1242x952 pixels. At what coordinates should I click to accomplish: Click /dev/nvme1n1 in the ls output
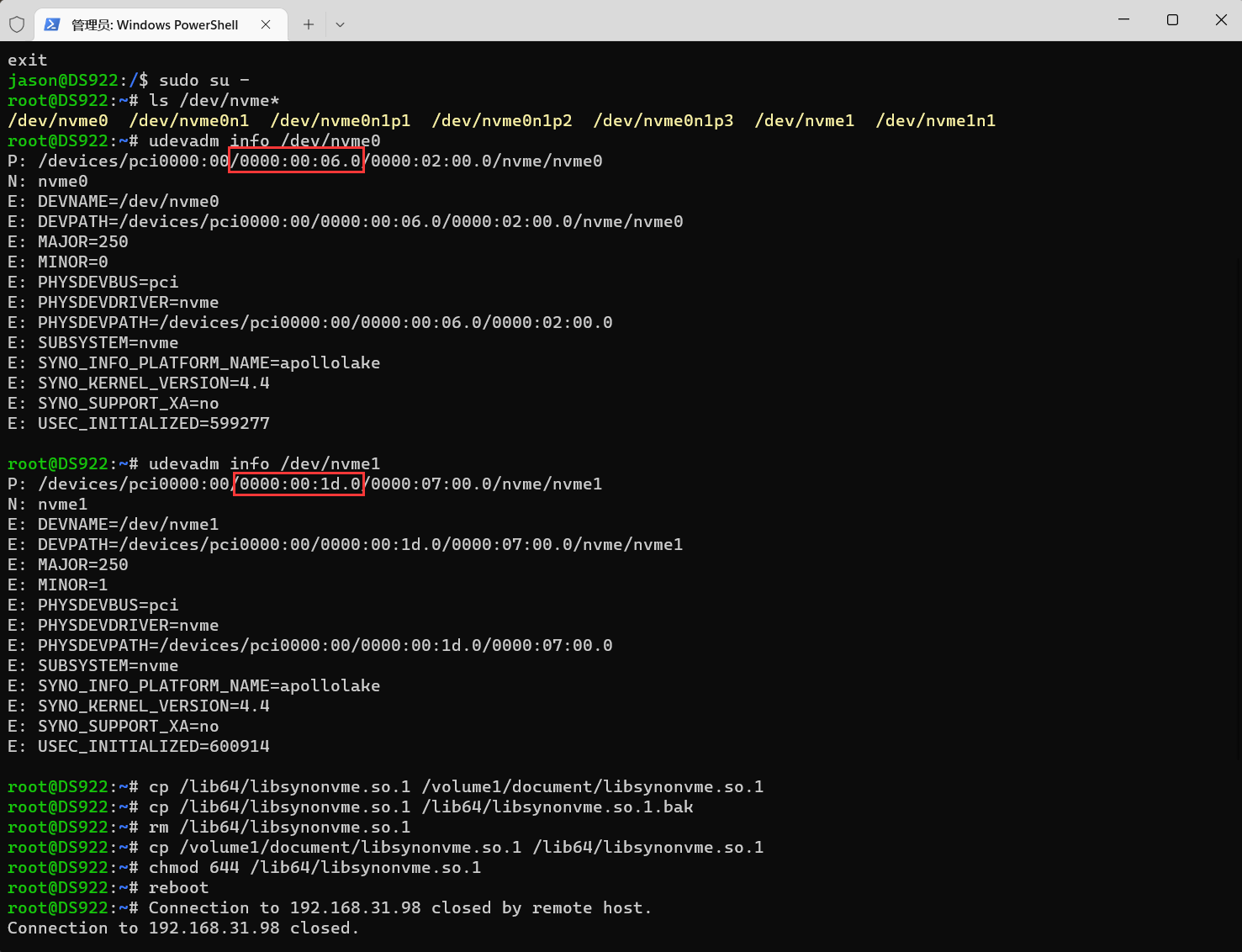click(x=935, y=120)
